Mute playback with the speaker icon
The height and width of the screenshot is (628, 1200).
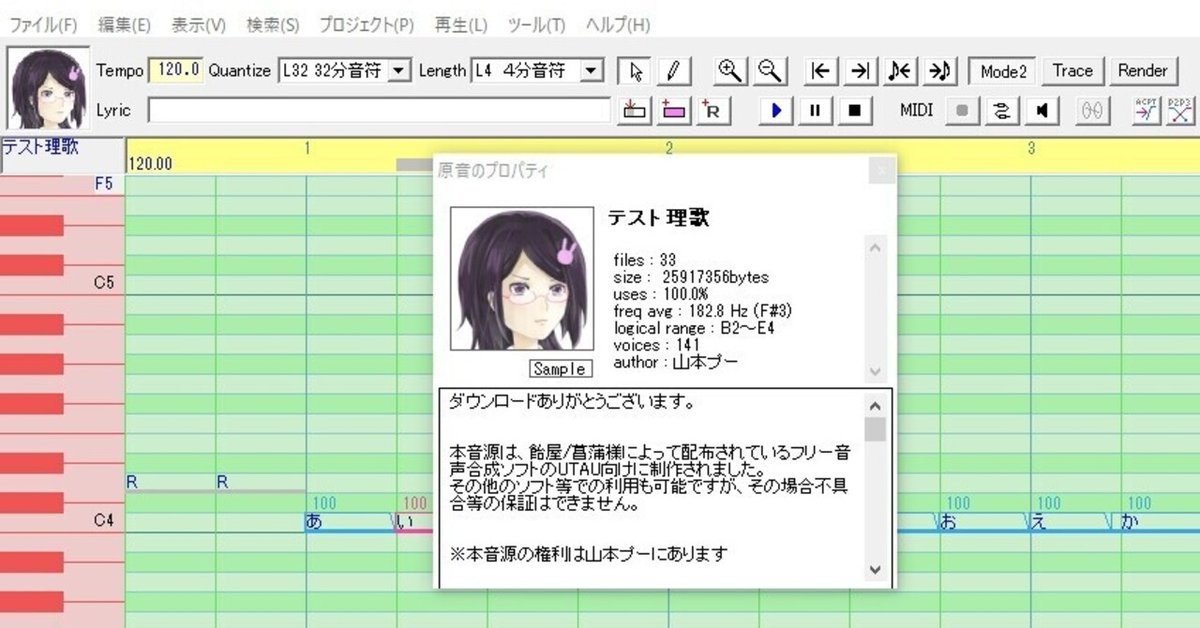1040,111
